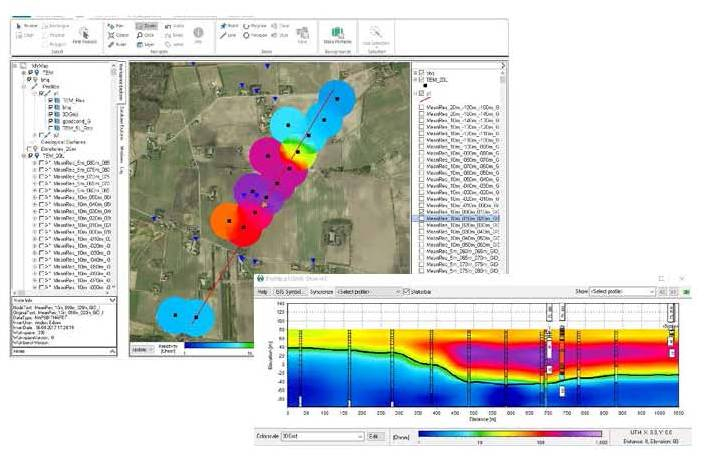Viewport: 704px width, 456px height.
Task: Open the Log side tab
Action: [x=122, y=170]
